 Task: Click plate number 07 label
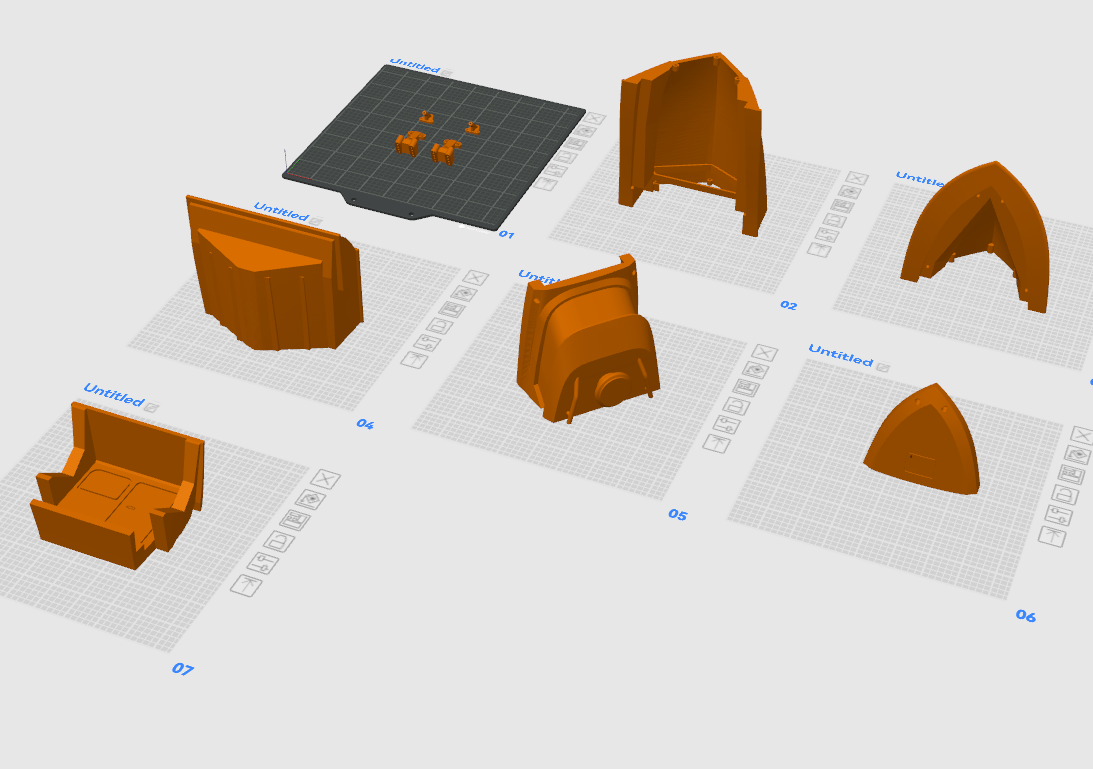(183, 669)
